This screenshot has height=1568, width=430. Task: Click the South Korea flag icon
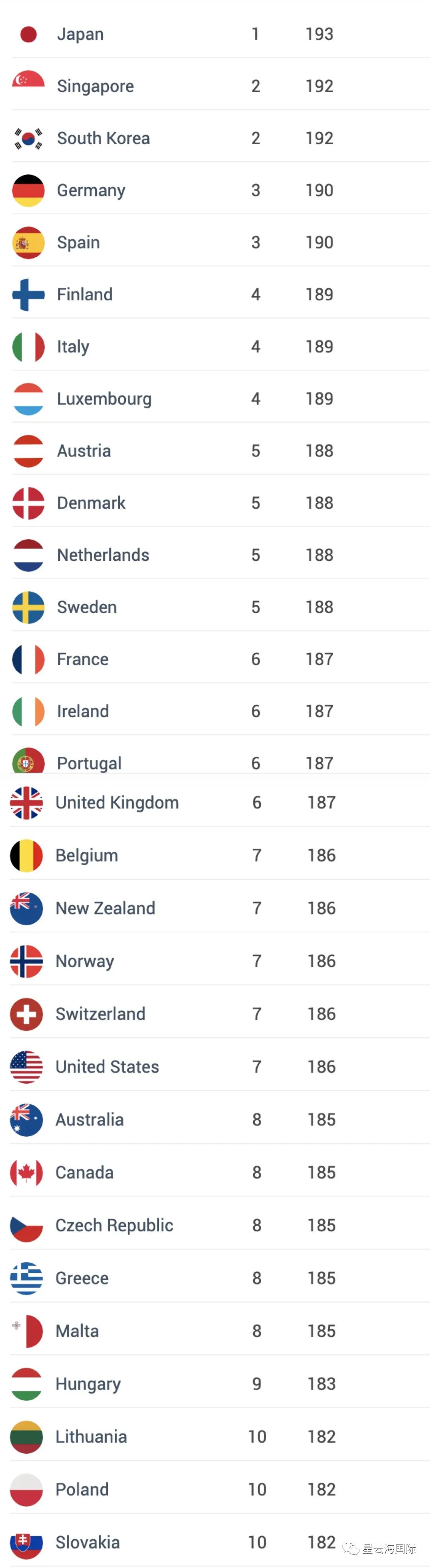pos(28,138)
